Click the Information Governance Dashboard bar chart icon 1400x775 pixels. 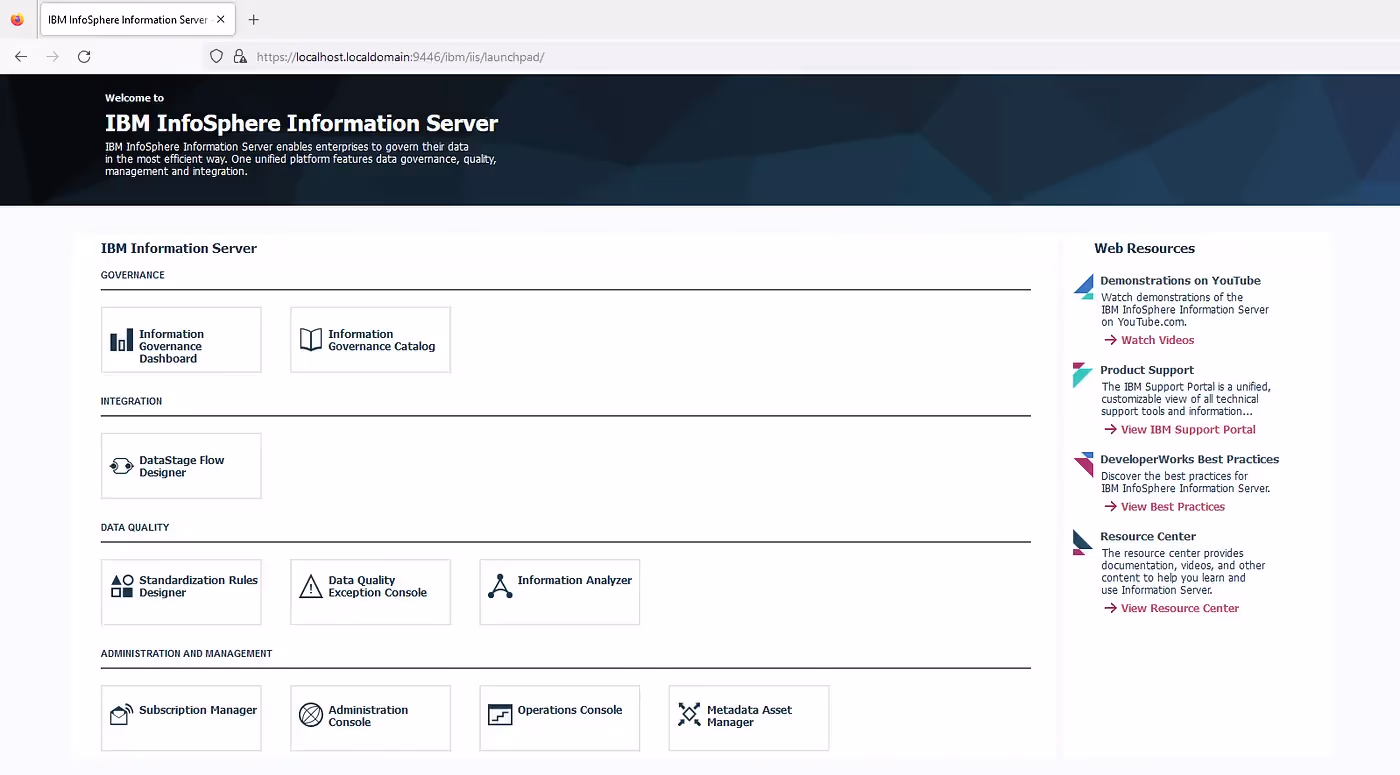tap(121, 341)
